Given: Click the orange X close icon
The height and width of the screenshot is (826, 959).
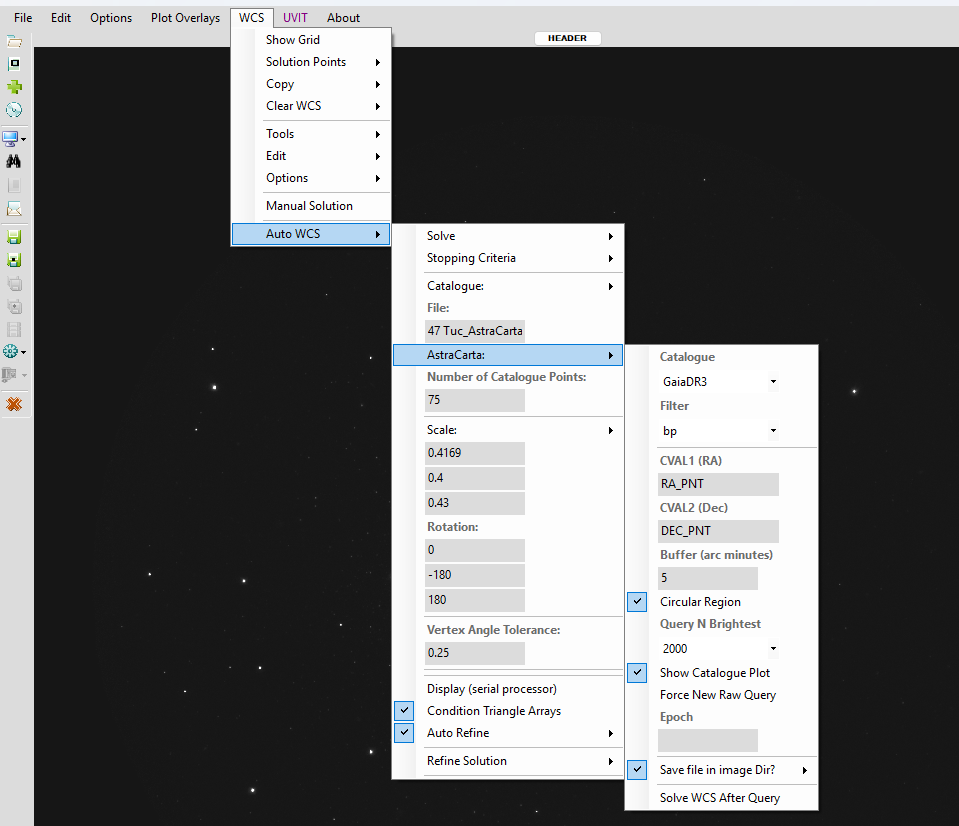Looking at the screenshot, I should coord(14,404).
